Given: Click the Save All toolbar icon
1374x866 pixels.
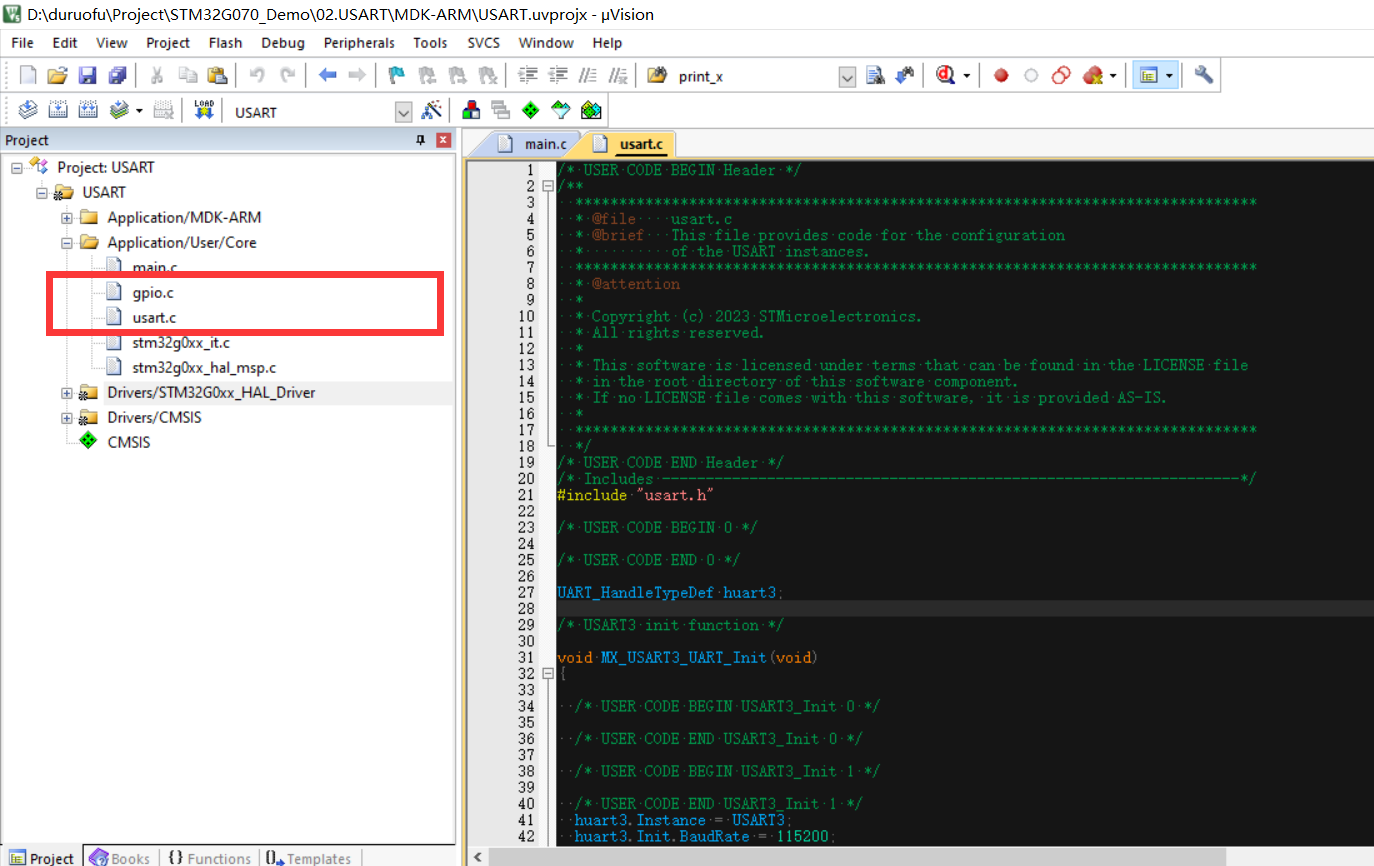Looking at the screenshot, I should point(118,75).
